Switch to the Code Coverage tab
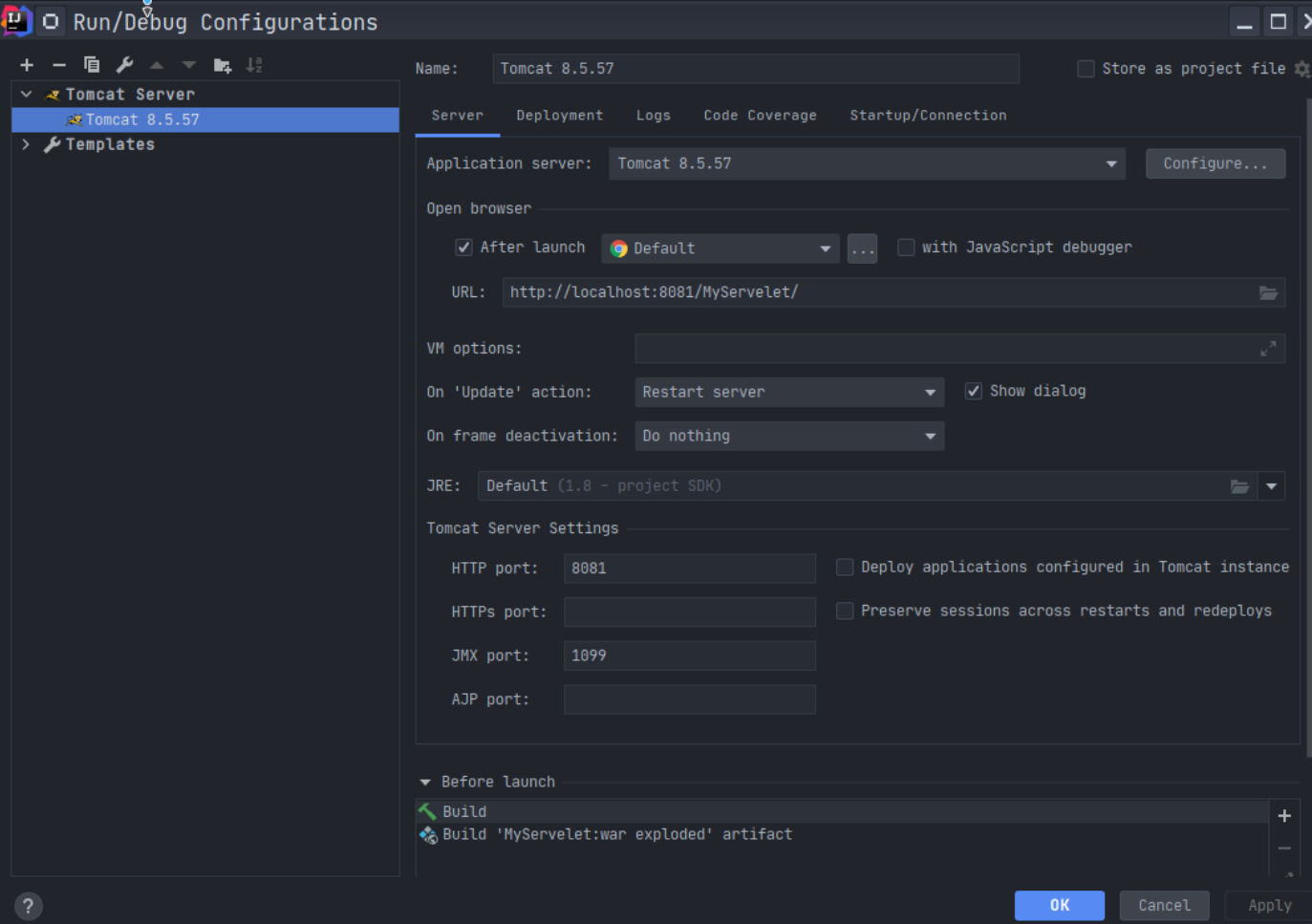 (761, 116)
